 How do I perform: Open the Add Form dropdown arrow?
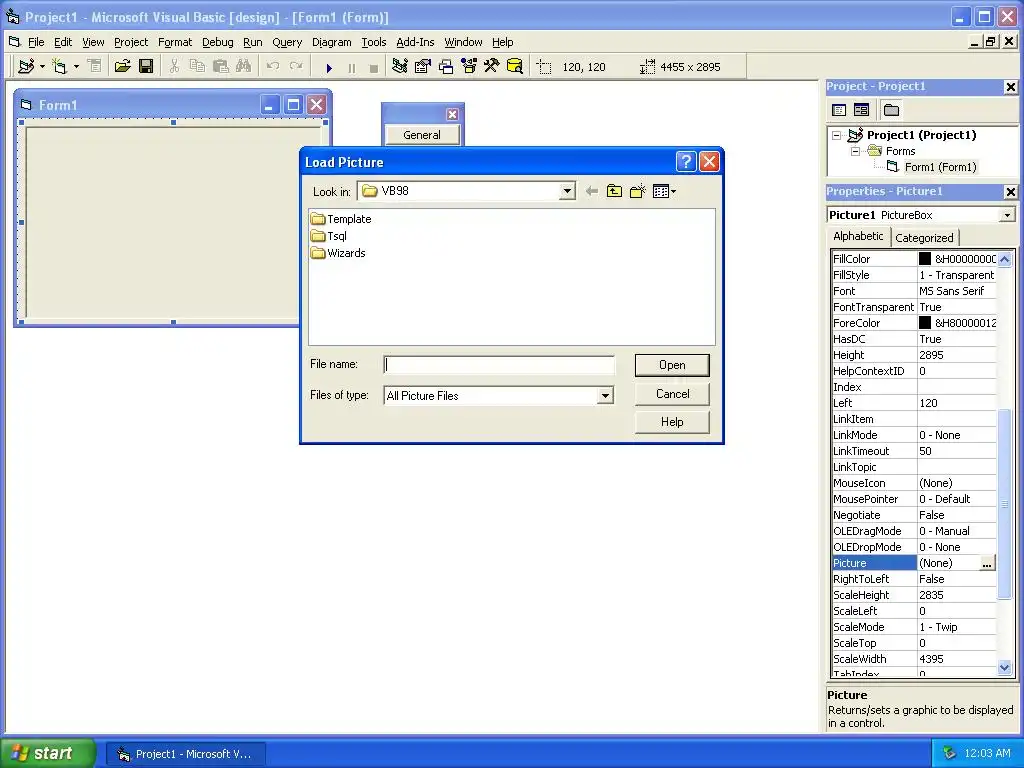pos(76,67)
